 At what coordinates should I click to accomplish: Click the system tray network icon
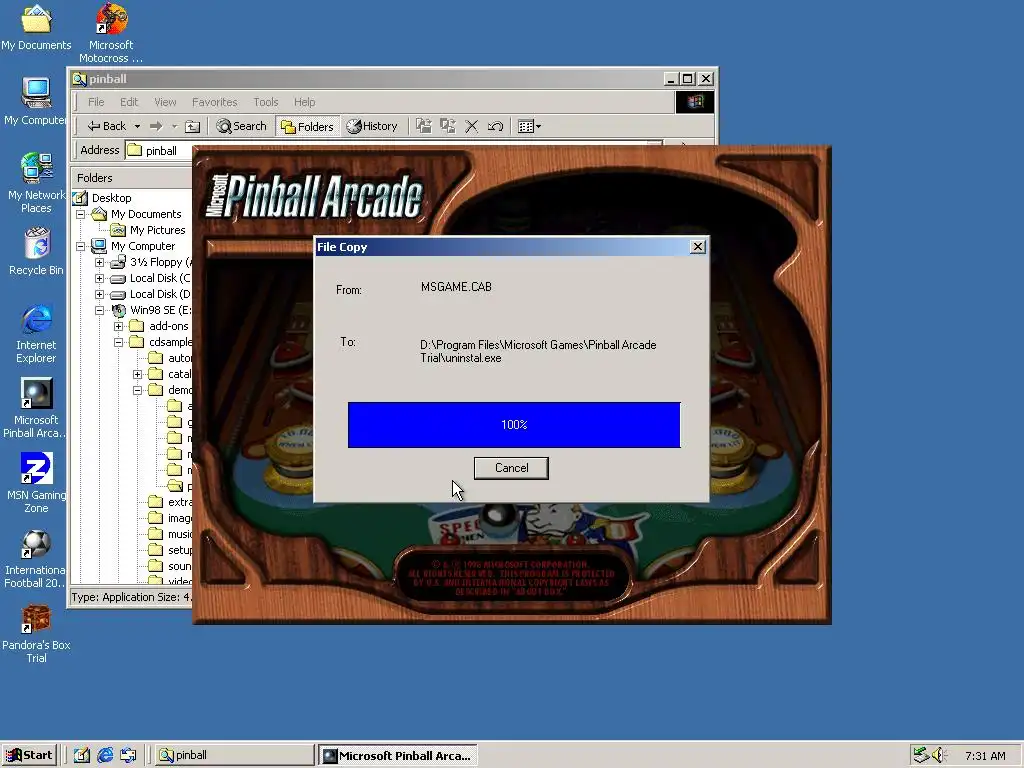921,755
